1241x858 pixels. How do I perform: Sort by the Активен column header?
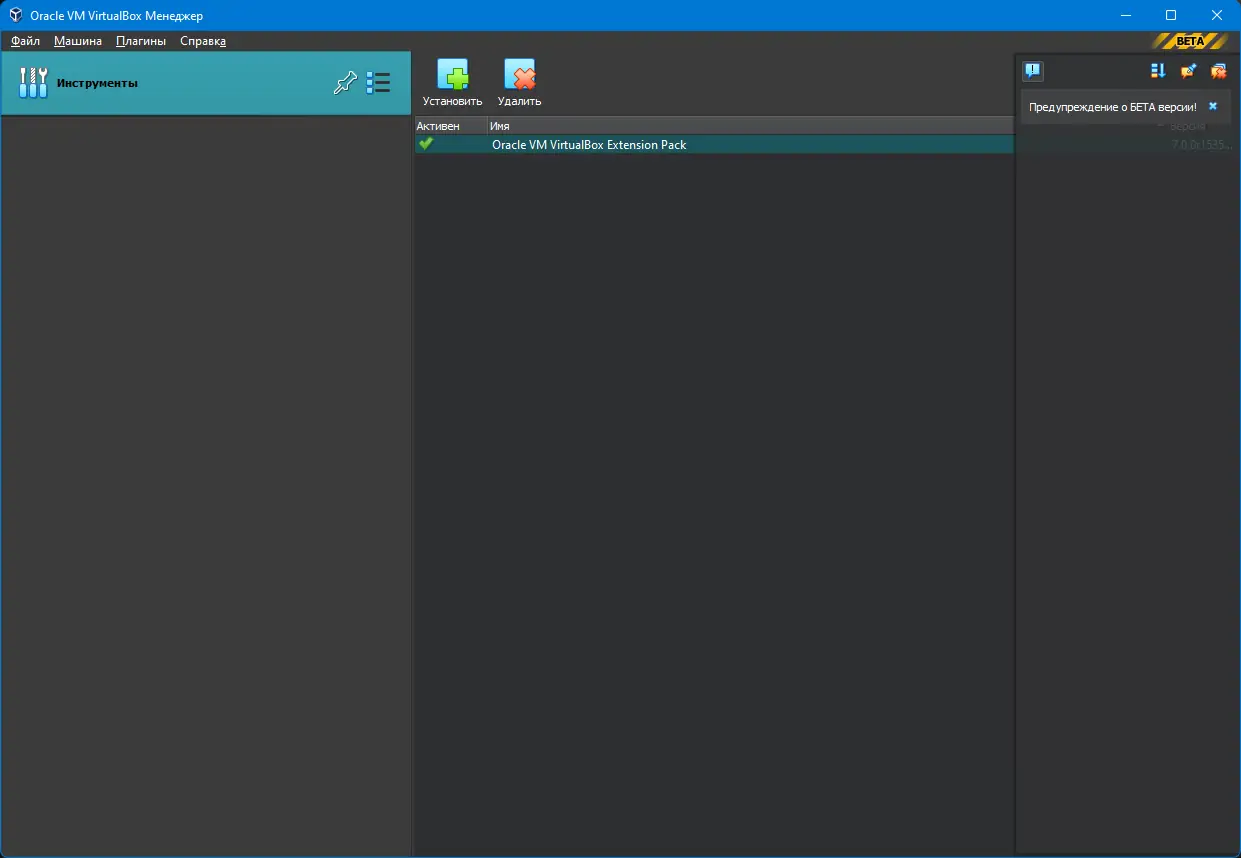451,126
